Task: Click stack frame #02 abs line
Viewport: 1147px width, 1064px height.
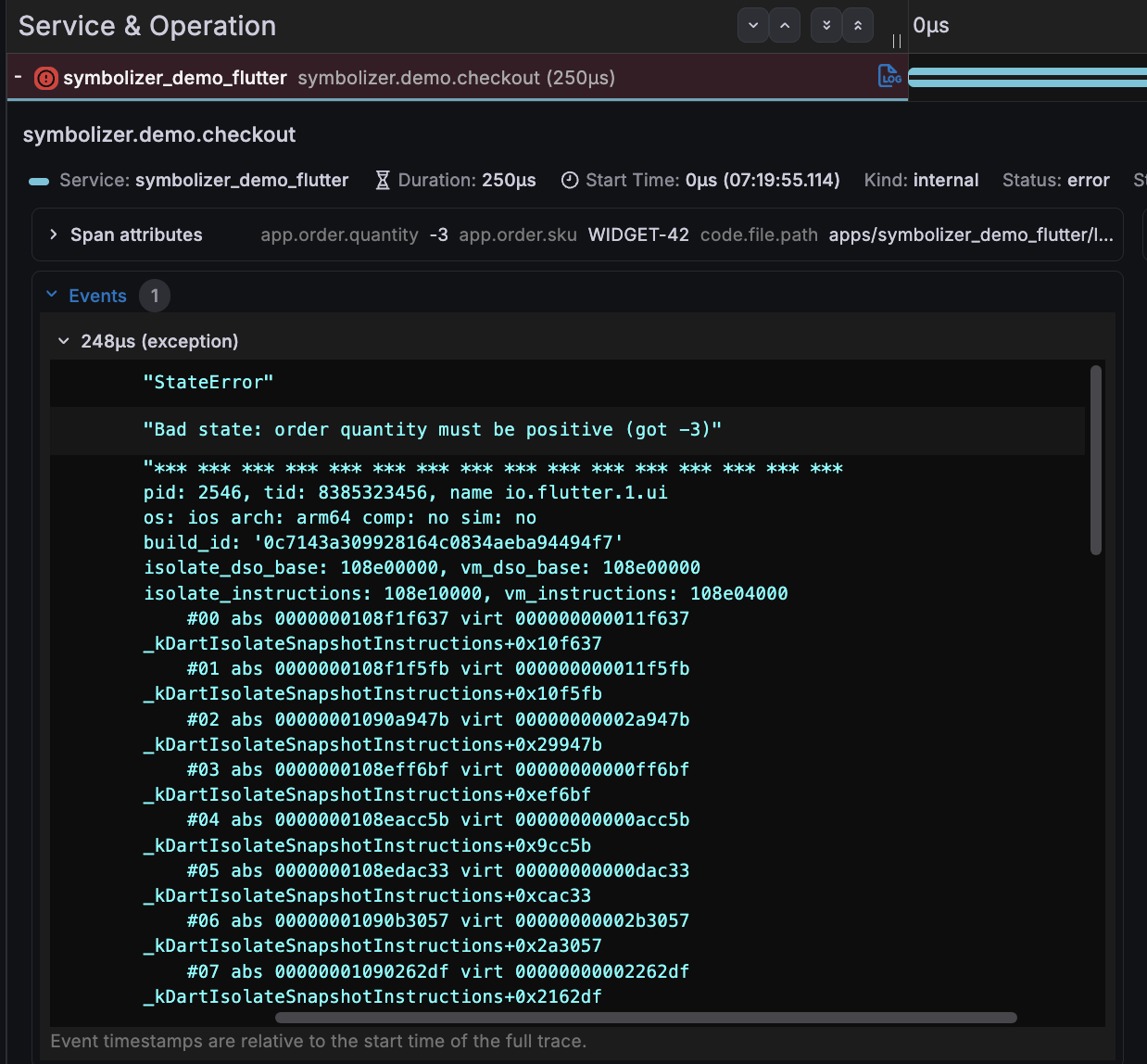Action: tap(437, 719)
